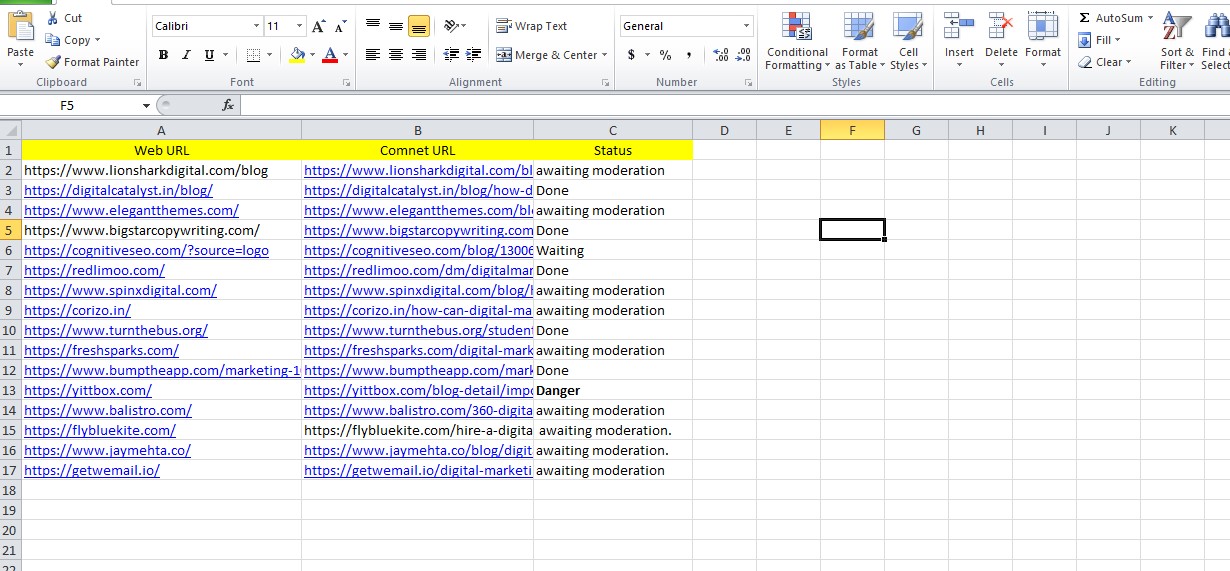Expand the Clear dropdown in Editing
Screen dimensions: 1230x571
click(1129, 62)
